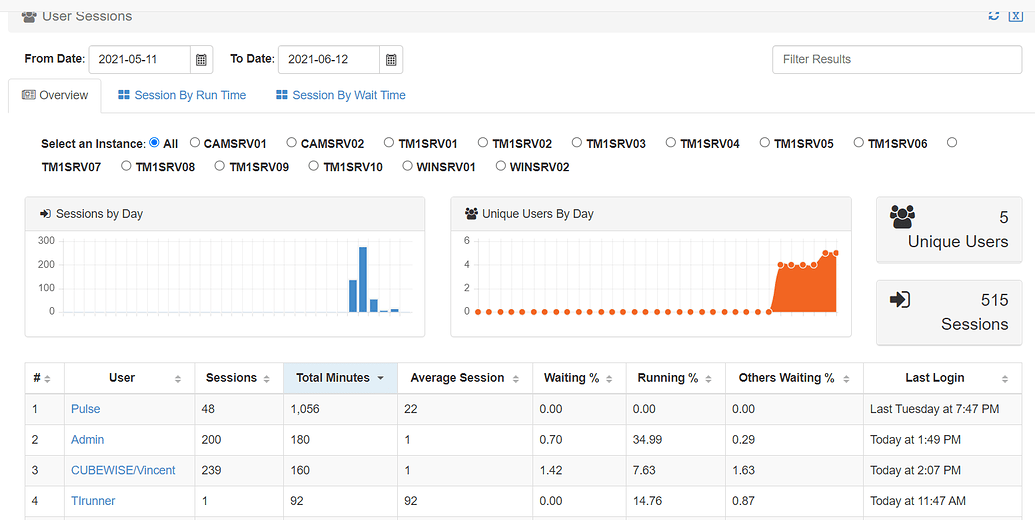Viewport: 1035px width, 520px height.
Task: Click the Sessions by Day panel icon
Action: (x=45, y=214)
